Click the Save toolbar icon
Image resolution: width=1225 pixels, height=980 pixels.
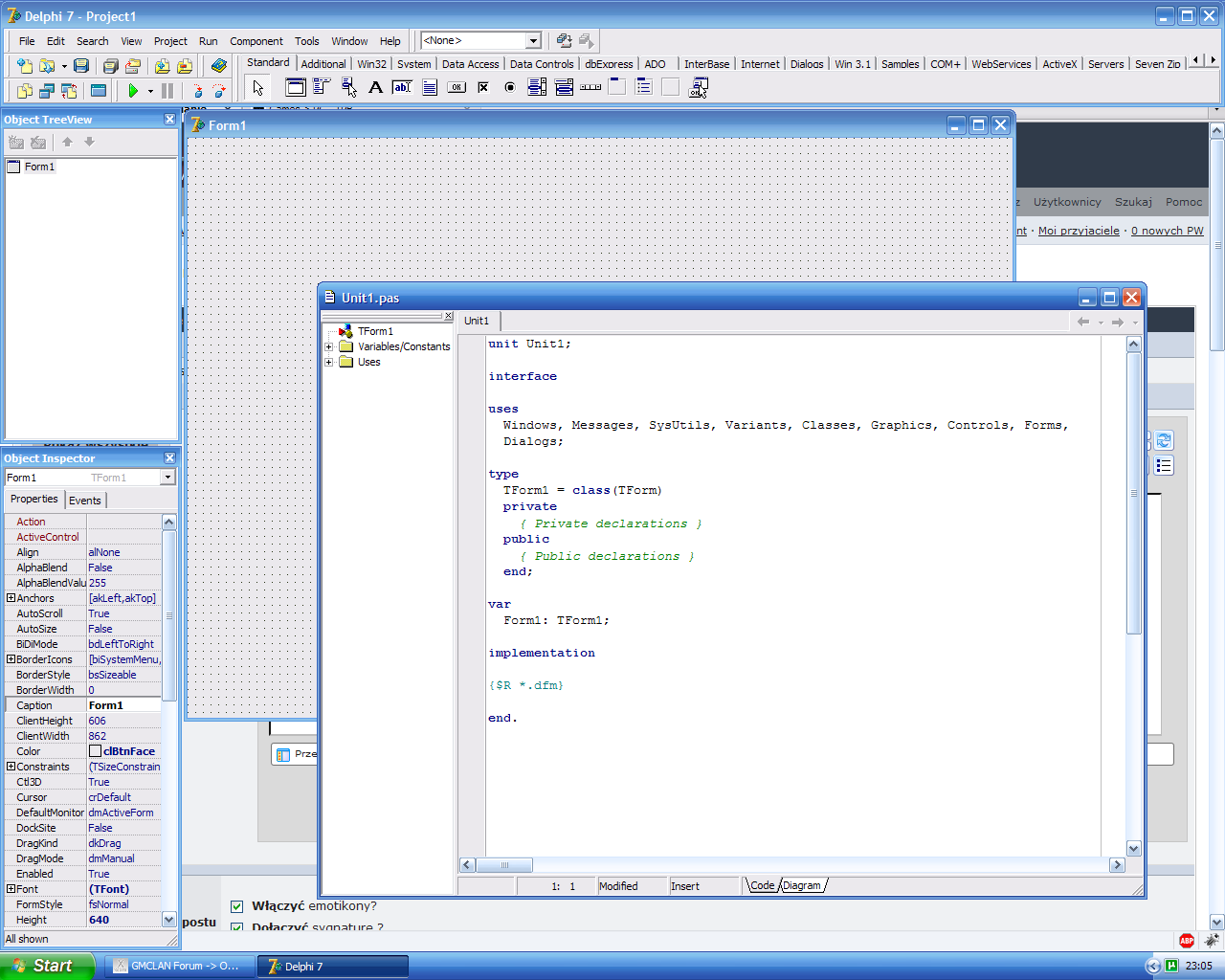click(81, 66)
